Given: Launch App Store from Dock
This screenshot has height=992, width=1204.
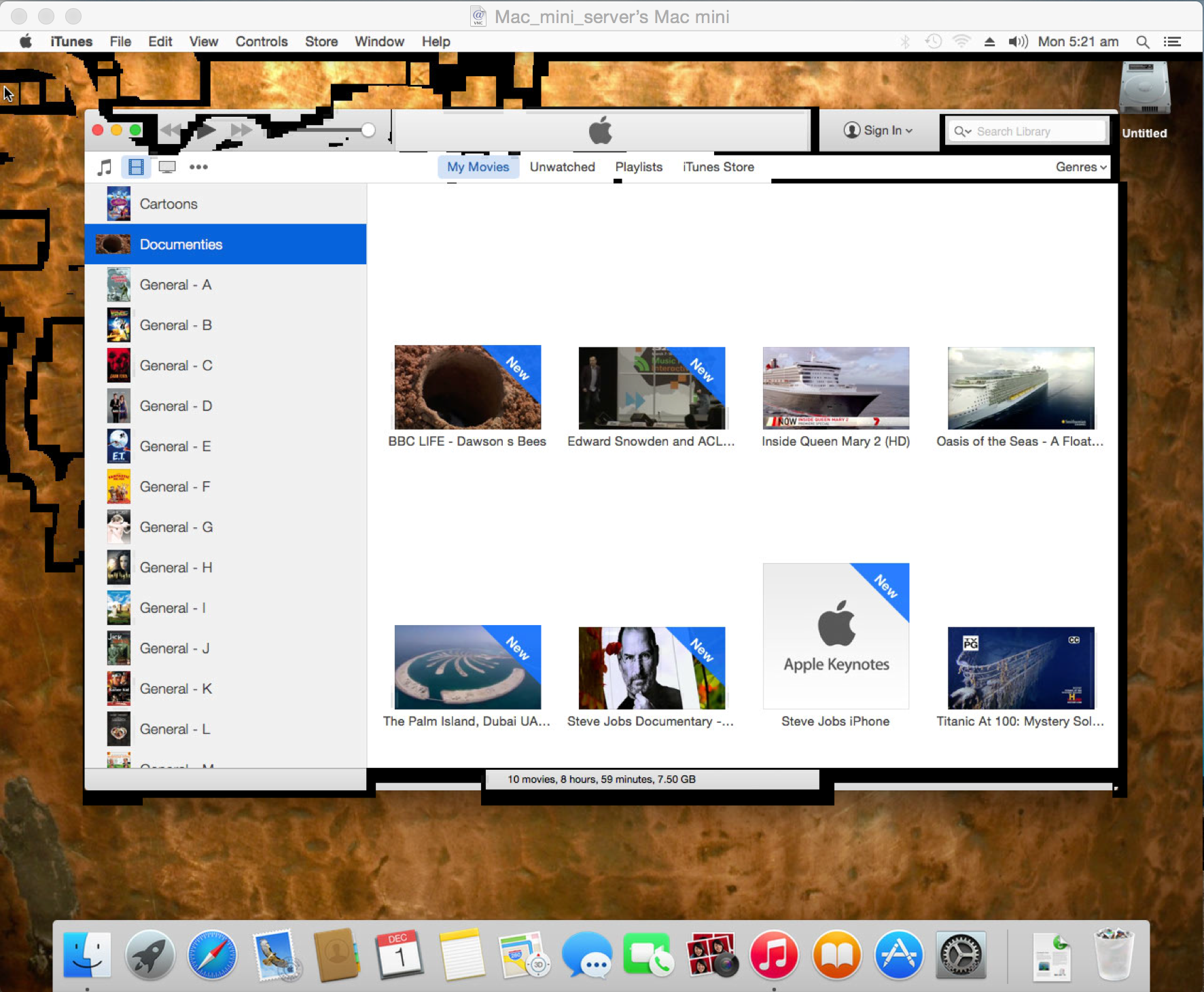Looking at the screenshot, I should [899, 956].
